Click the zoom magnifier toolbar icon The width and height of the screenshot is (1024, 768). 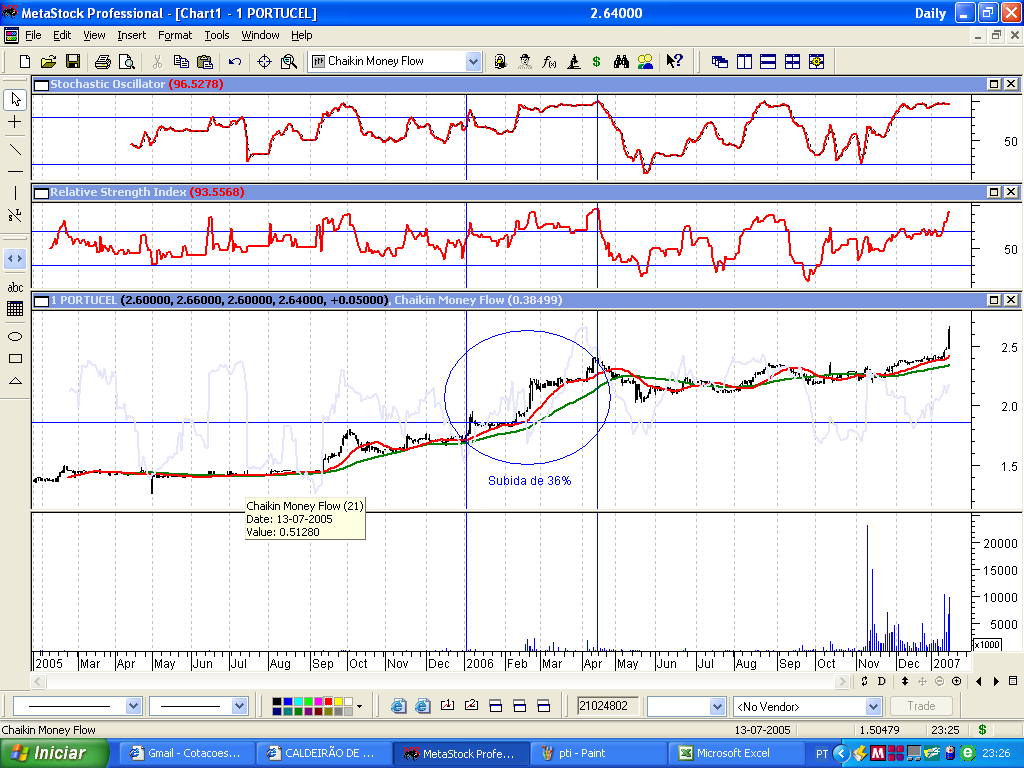[x=289, y=61]
